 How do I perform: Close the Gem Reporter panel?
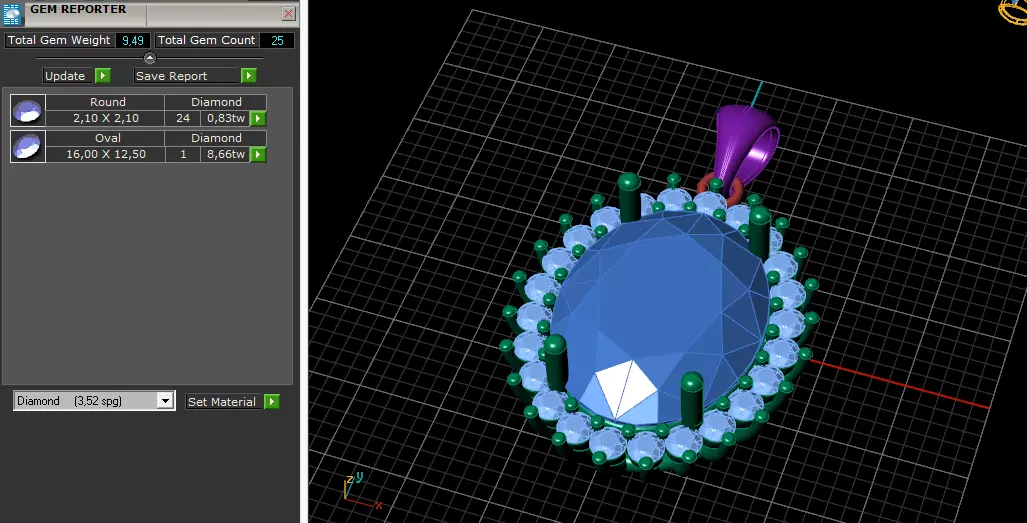(288, 13)
